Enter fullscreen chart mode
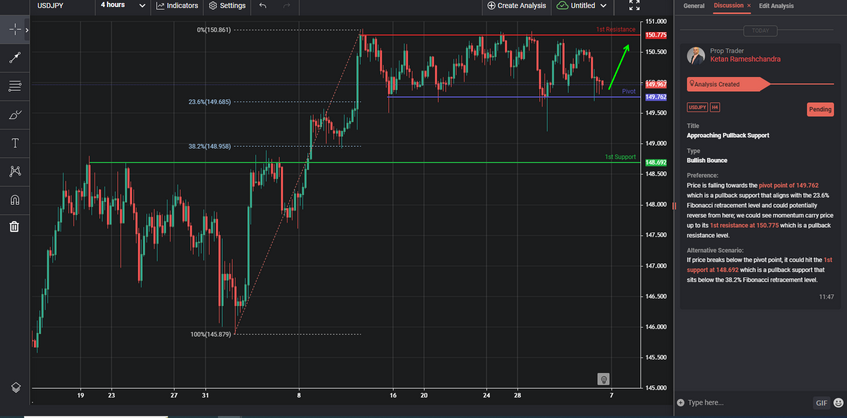The width and height of the screenshot is (847, 419). [x=634, y=5]
